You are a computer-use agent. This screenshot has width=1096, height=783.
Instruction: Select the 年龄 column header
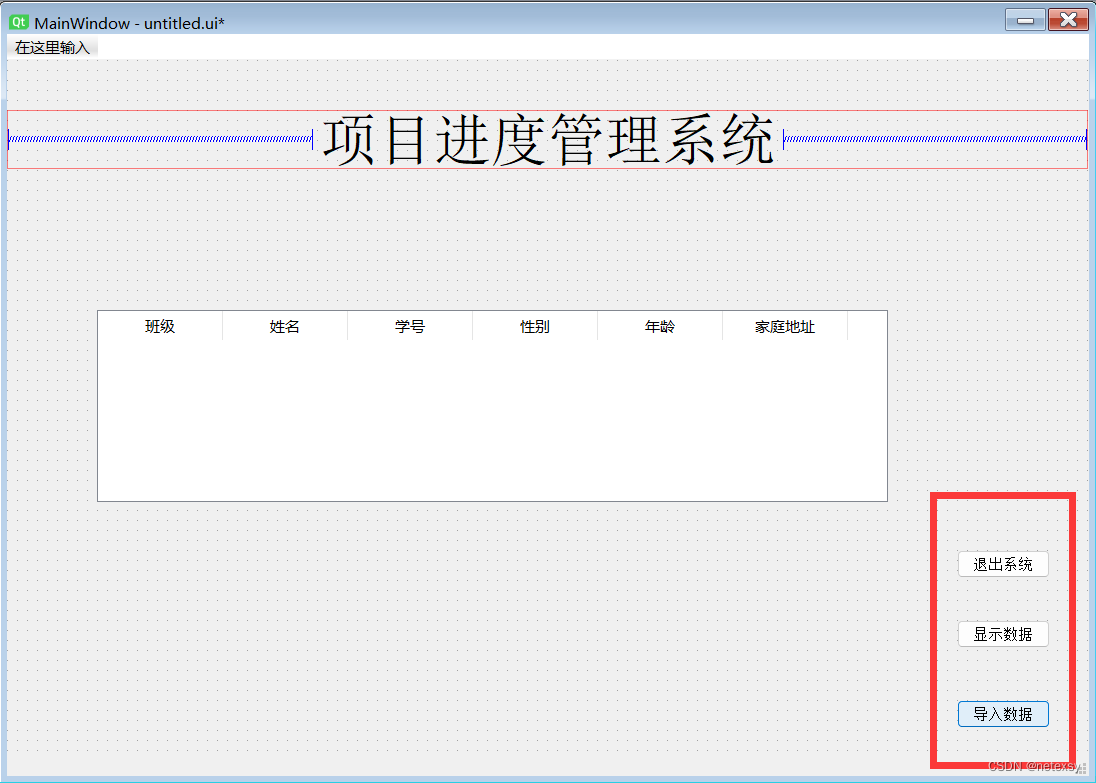pos(660,325)
